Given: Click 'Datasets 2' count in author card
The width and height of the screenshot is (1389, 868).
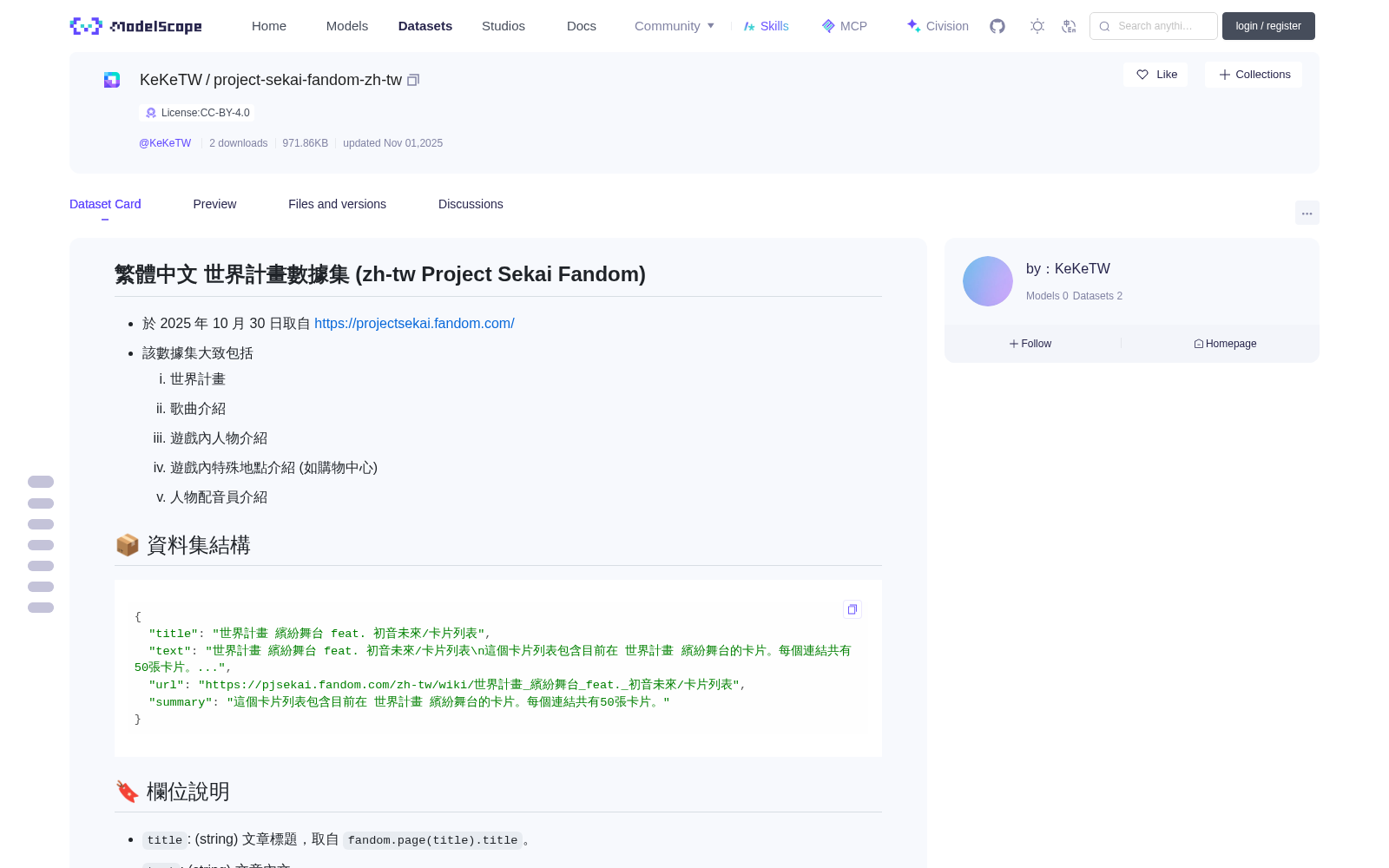Looking at the screenshot, I should coord(1097,296).
